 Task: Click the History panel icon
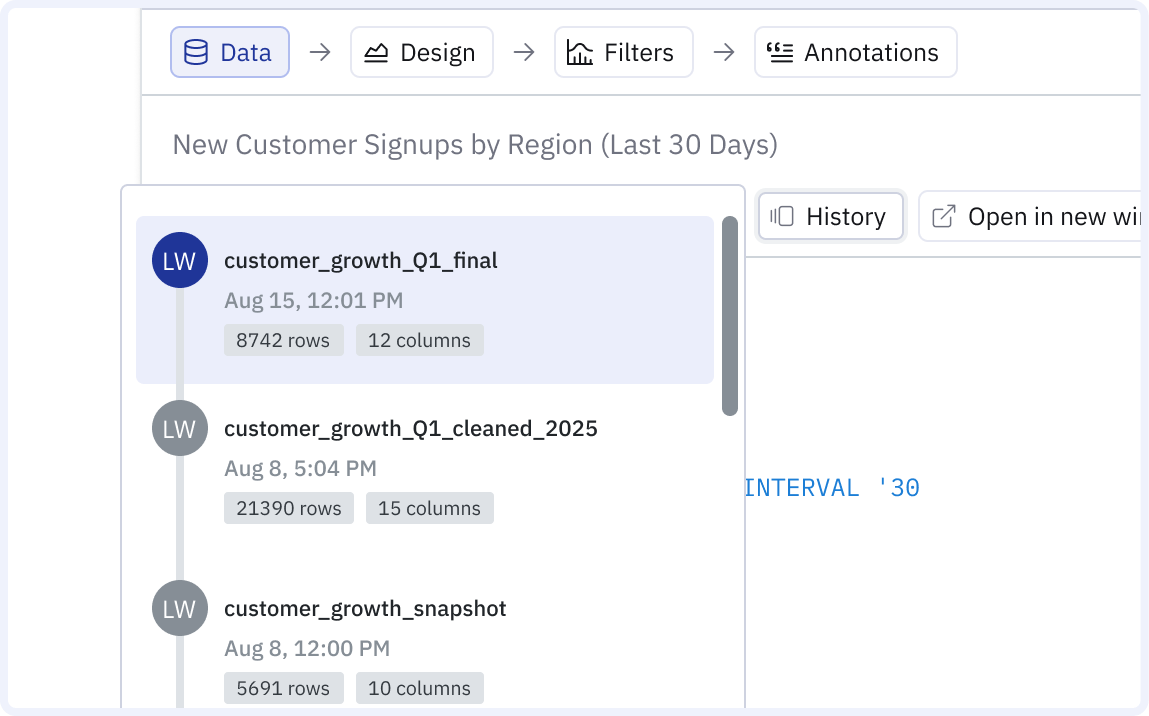[x=782, y=216]
